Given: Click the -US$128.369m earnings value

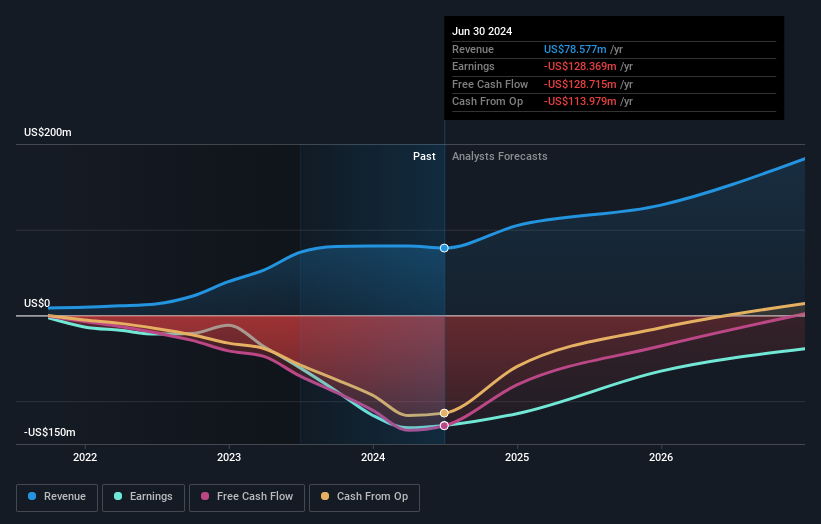Looking at the screenshot, I should coord(580,66).
